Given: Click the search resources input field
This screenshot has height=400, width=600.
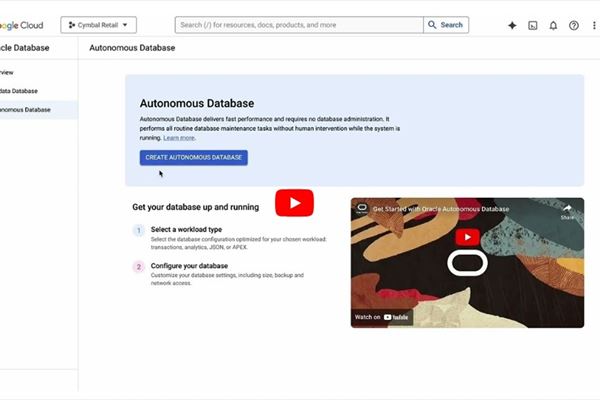Looking at the screenshot, I should coord(299,25).
